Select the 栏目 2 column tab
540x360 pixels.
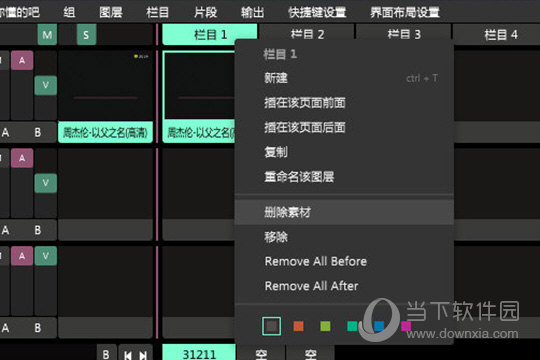click(x=307, y=34)
